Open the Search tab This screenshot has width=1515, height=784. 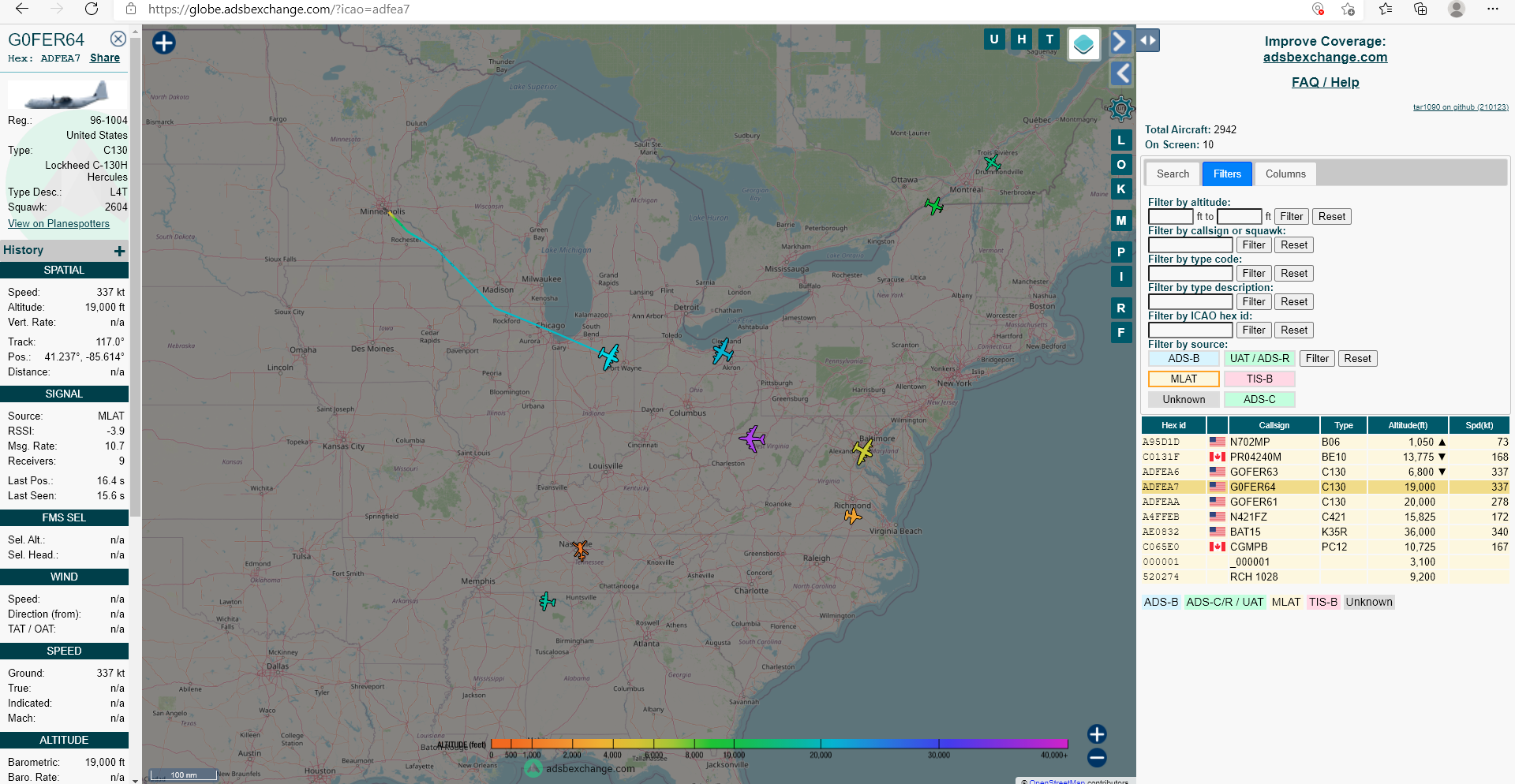click(1173, 174)
